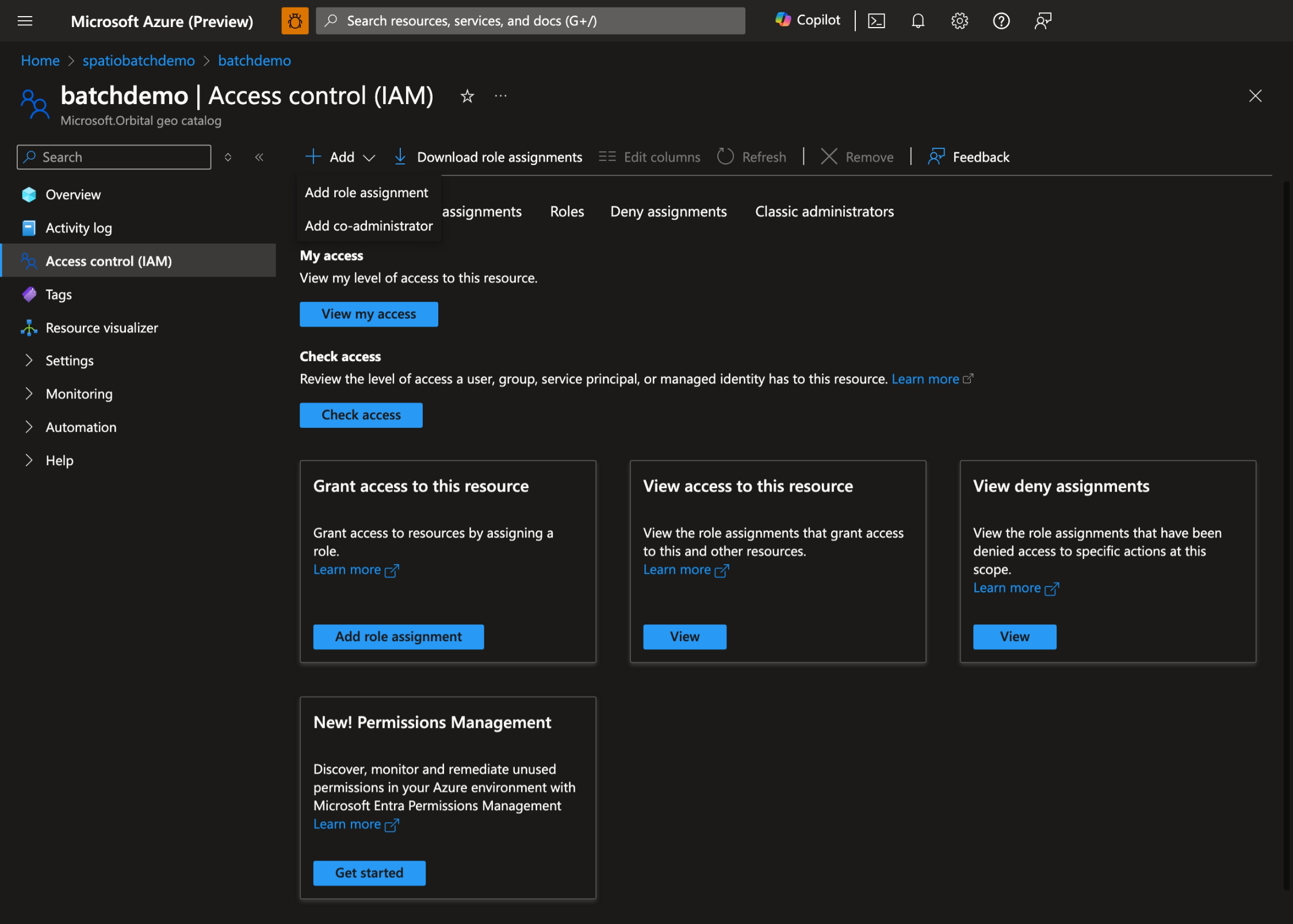Click Get started under Permissions Management
This screenshot has height=924, width=1293.
point(369,873)
